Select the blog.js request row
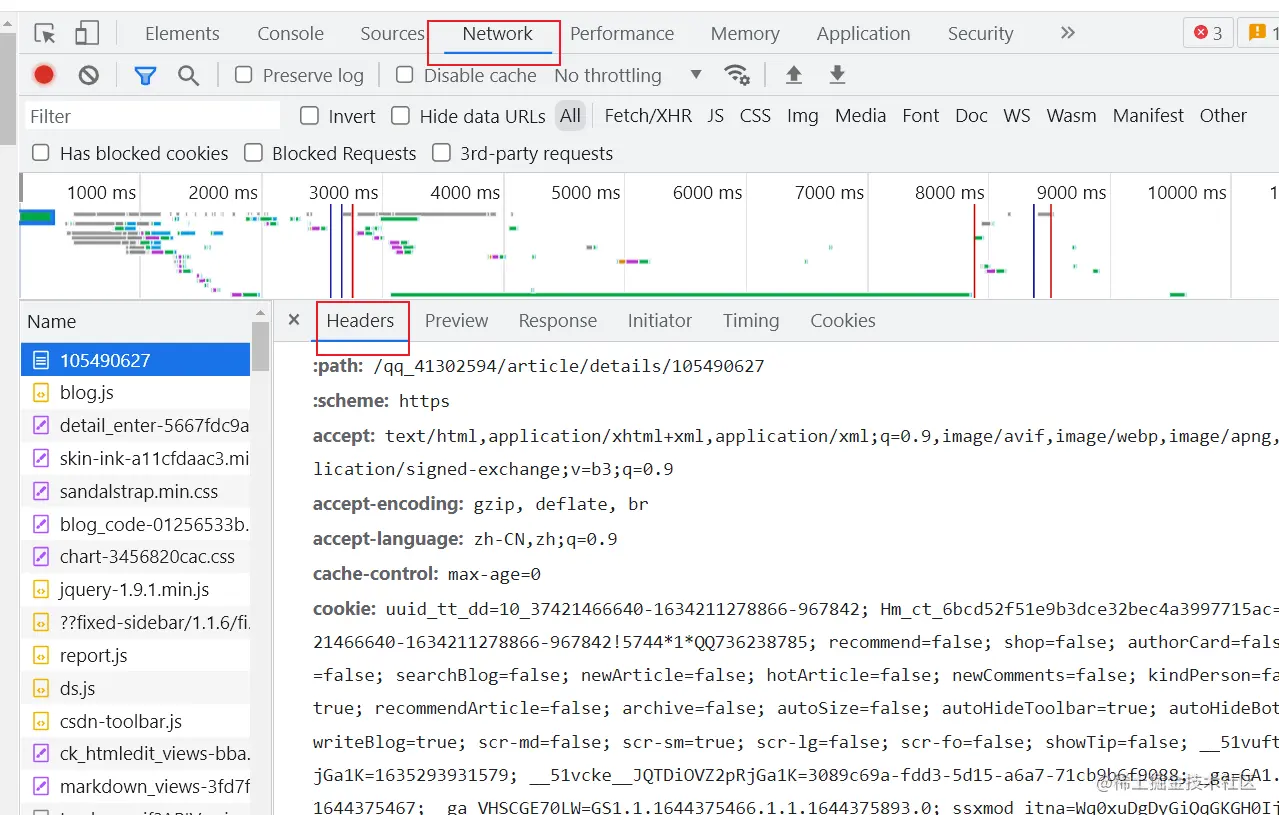This screenshot has height=815, width=1279. pos(135,393)
